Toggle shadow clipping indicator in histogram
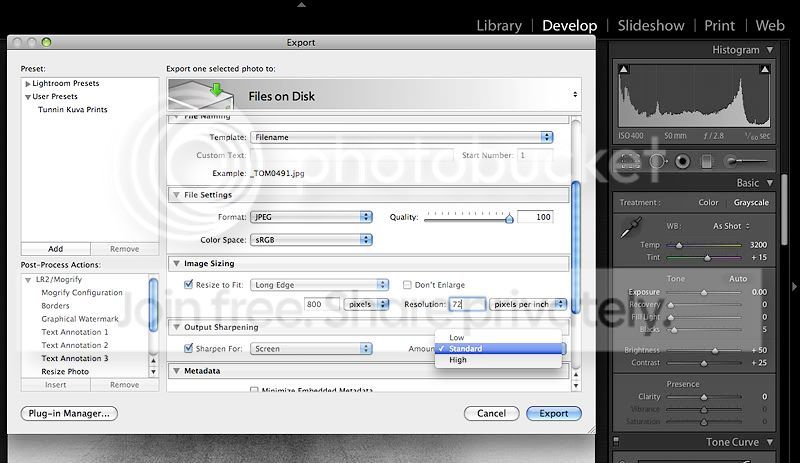 coord(625,69)
